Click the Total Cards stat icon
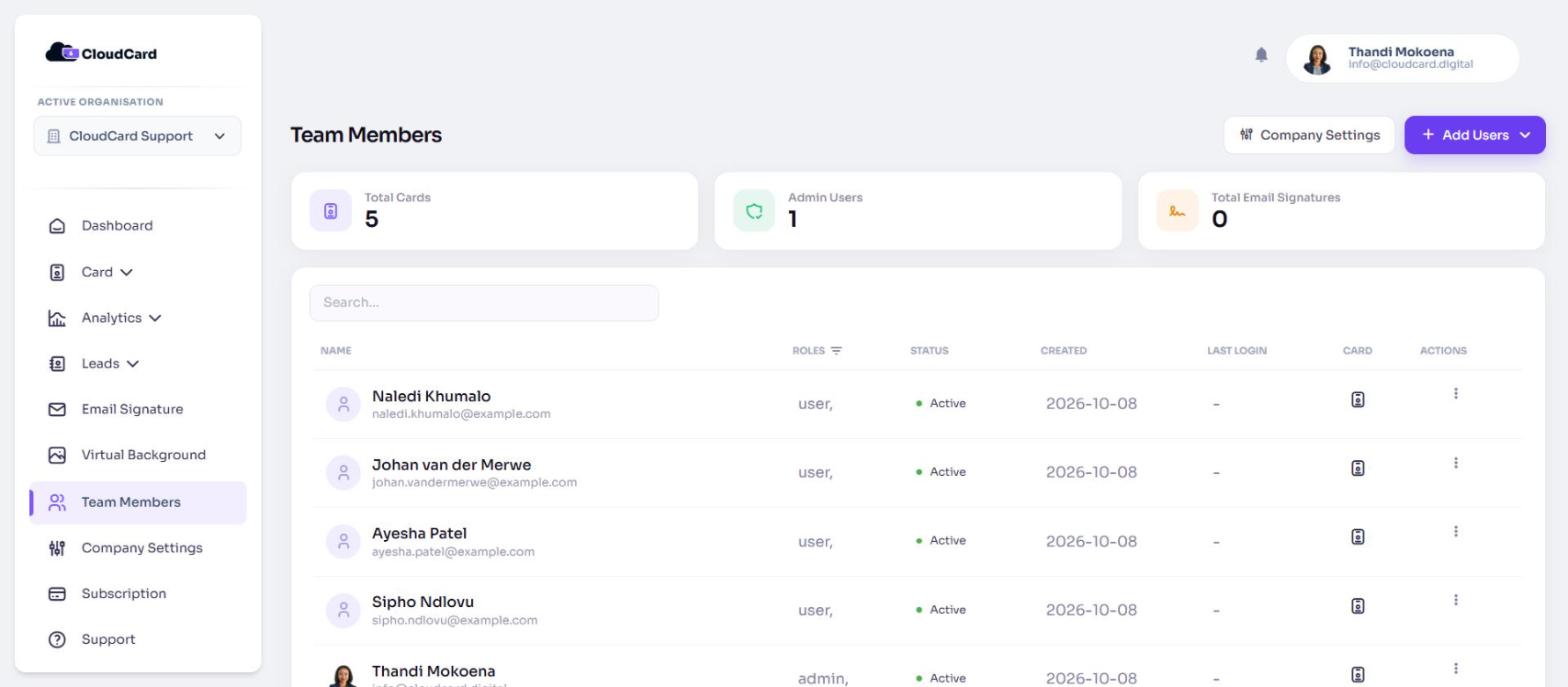 coord(331,210)
